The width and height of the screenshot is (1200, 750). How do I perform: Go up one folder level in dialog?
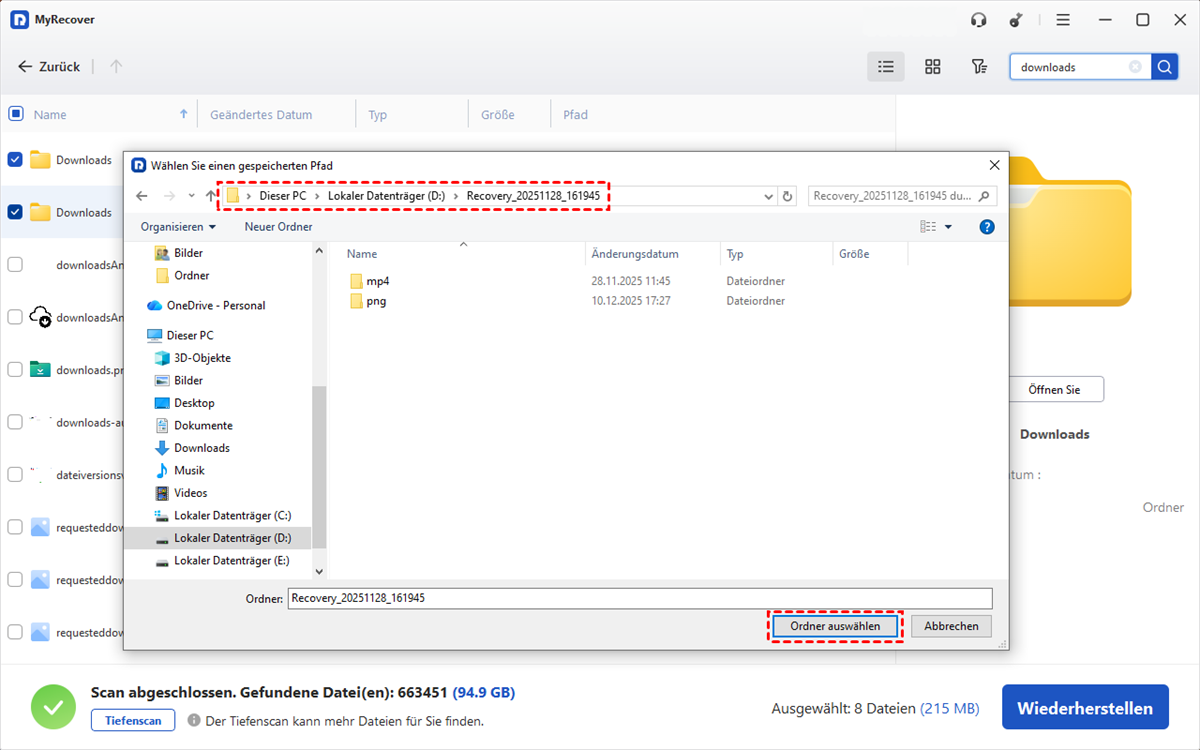point(210,196)
